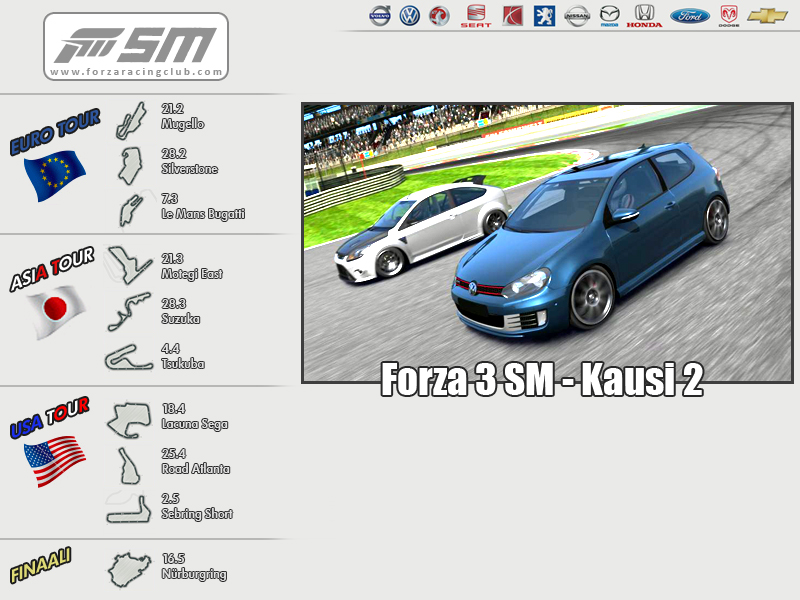Screen dimensions: 800x600
Task: Click the USA flag under USA Tour
Action: (54, 459)
